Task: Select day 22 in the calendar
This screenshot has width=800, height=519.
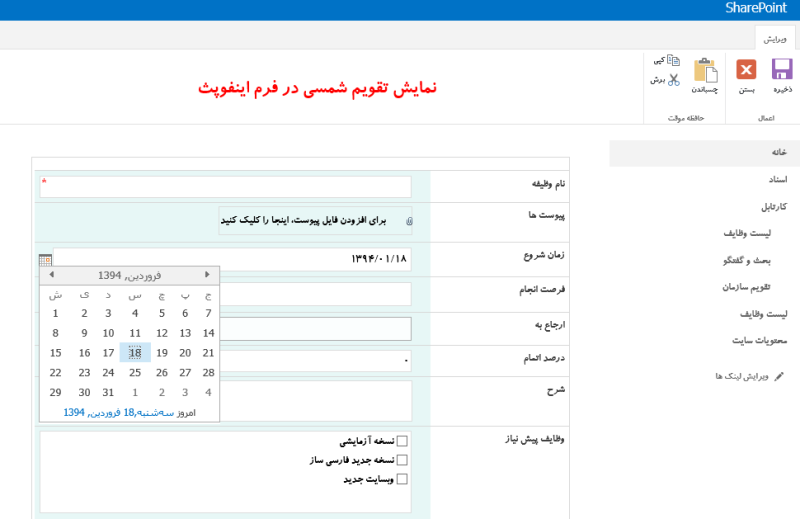Action: (56, 373)
